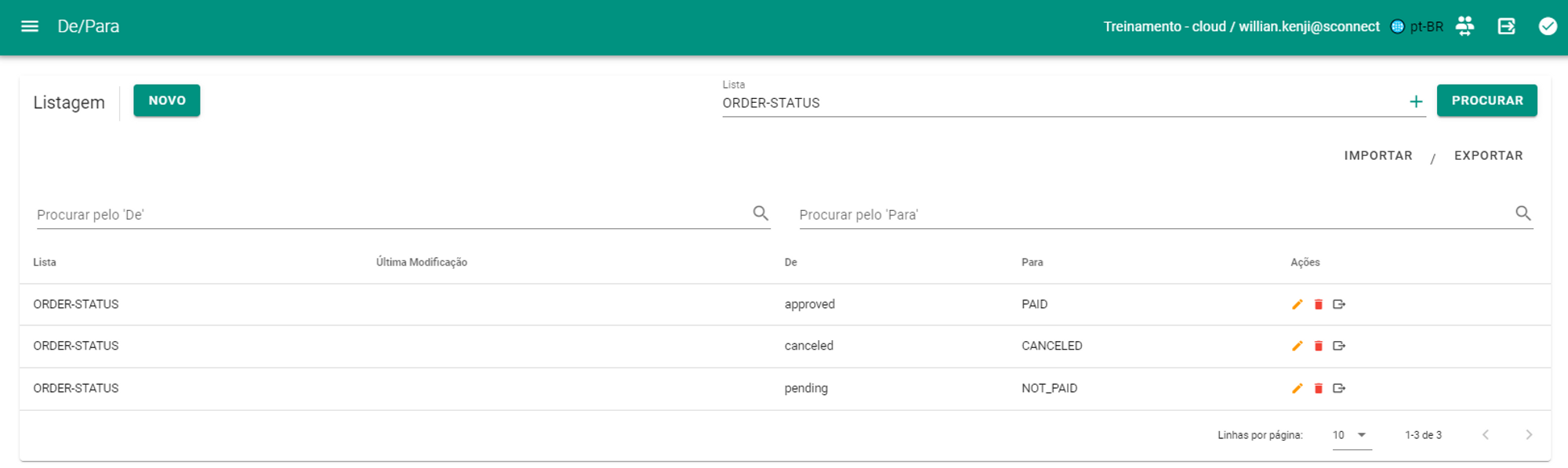
Task: Click the logout icon in header
Action: 1506,27
